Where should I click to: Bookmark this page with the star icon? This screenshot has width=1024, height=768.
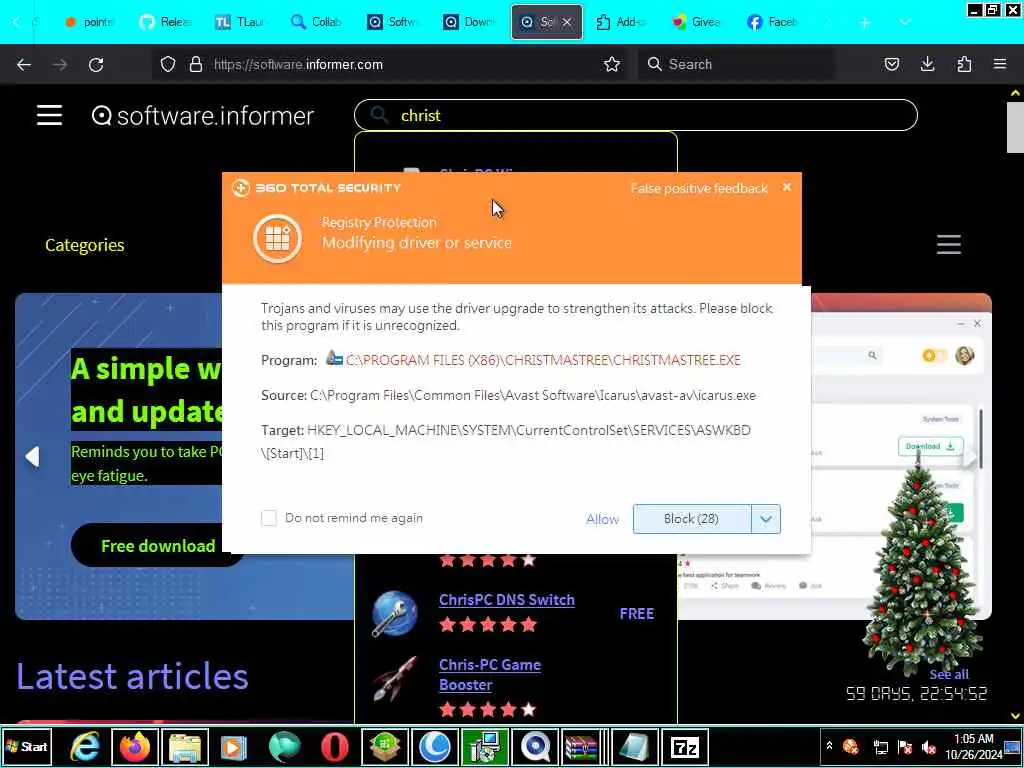(x=612, y=64)
